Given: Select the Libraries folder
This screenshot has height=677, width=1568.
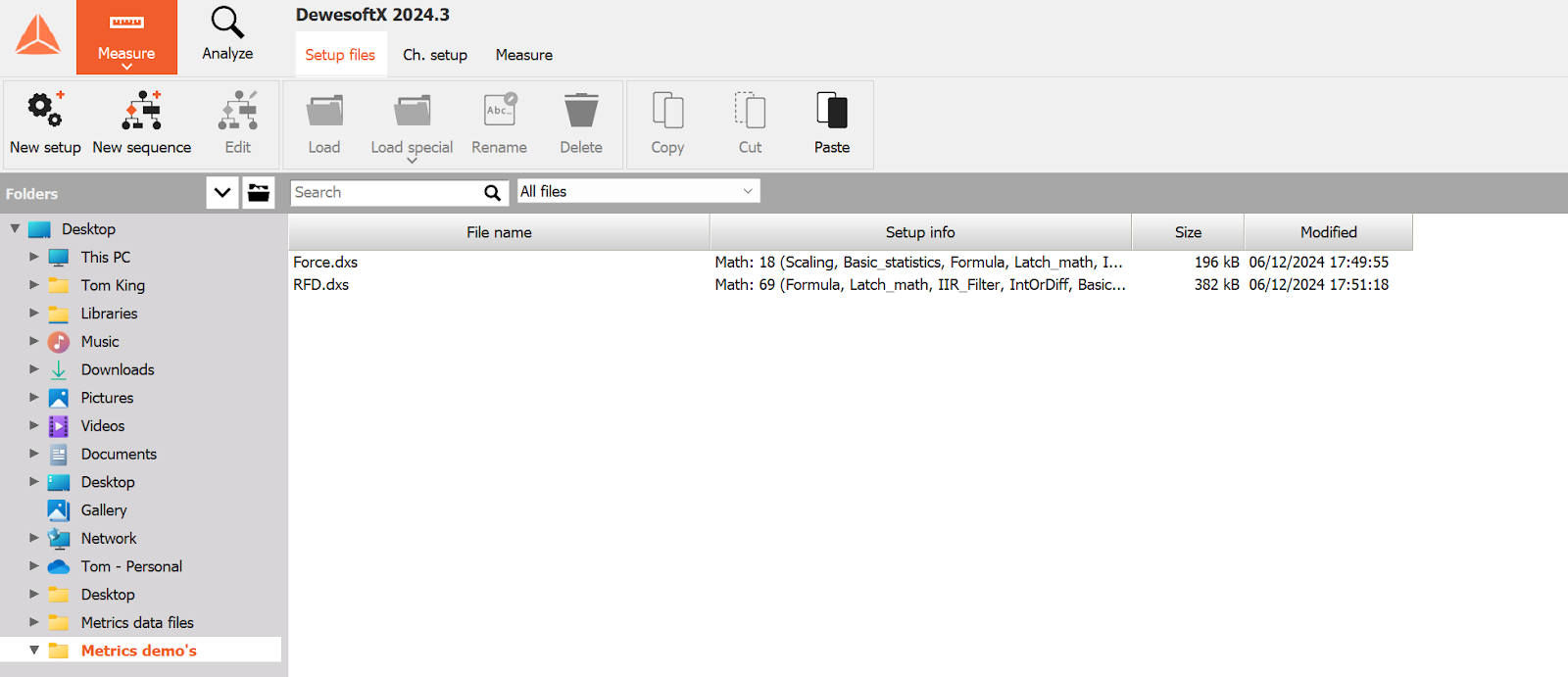Looking at the screenshot, I should tap(109, 314).
